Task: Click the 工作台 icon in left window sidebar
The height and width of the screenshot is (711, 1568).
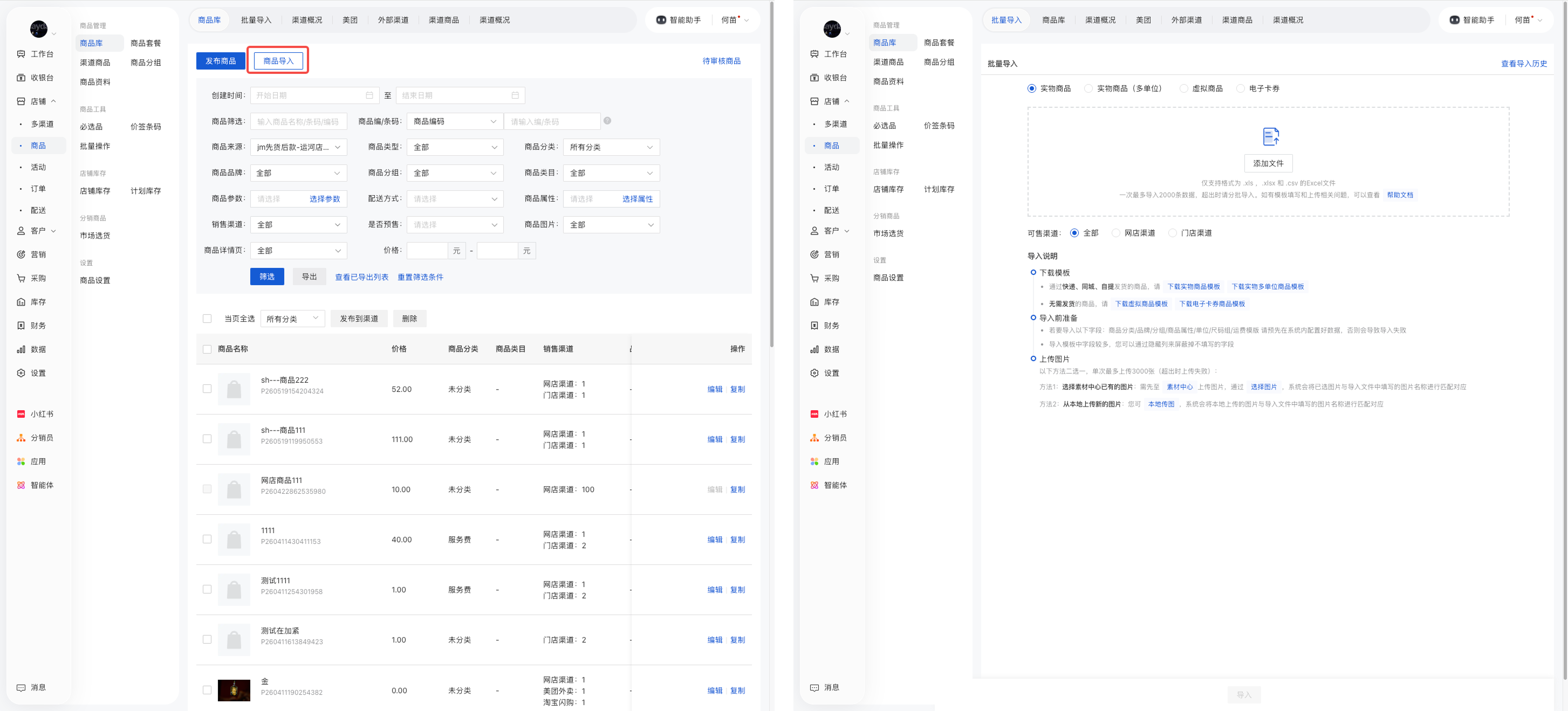Action: pos(21,54)
